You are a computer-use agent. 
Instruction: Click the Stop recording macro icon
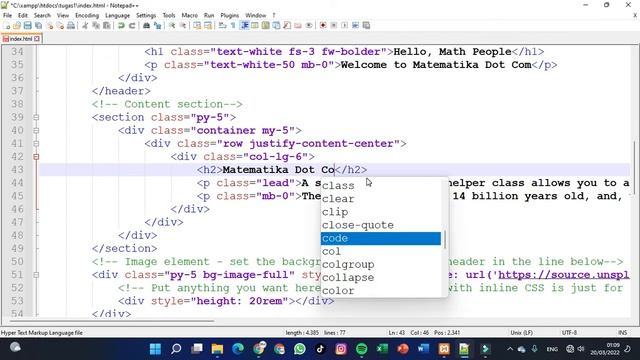click(x=333, y=25)
